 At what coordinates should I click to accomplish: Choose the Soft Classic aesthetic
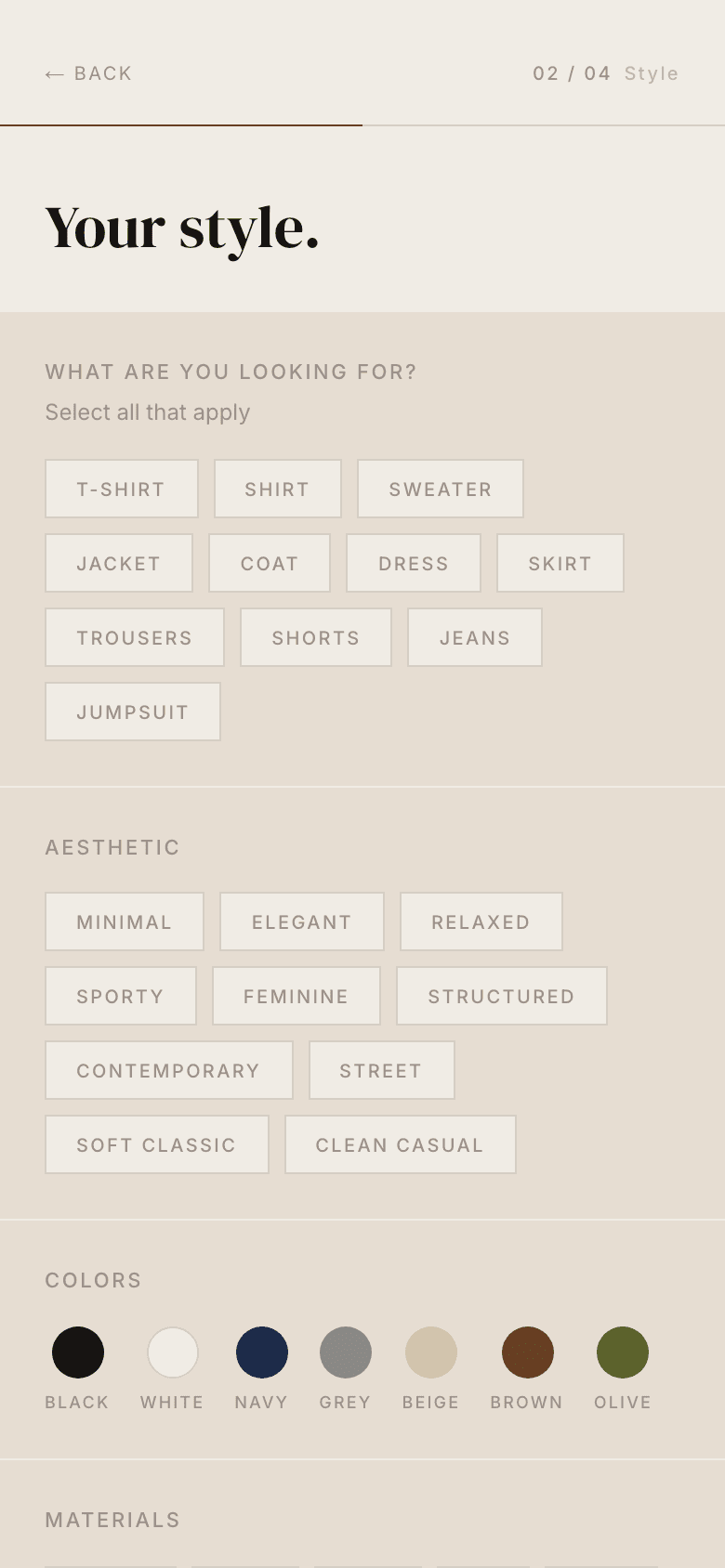coord(157,1144)
